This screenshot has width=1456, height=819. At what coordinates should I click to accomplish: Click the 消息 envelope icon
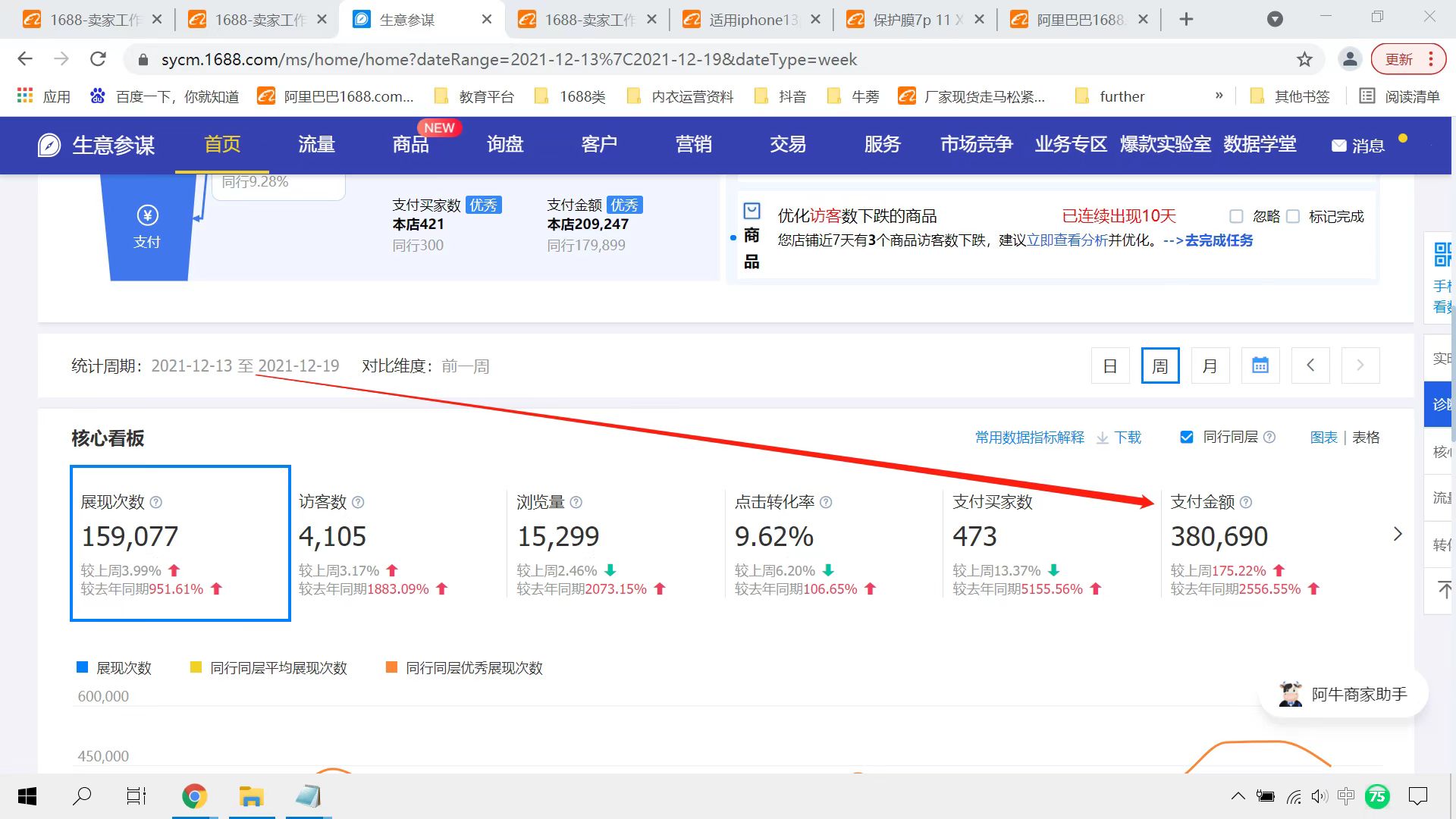(1339, 146)
